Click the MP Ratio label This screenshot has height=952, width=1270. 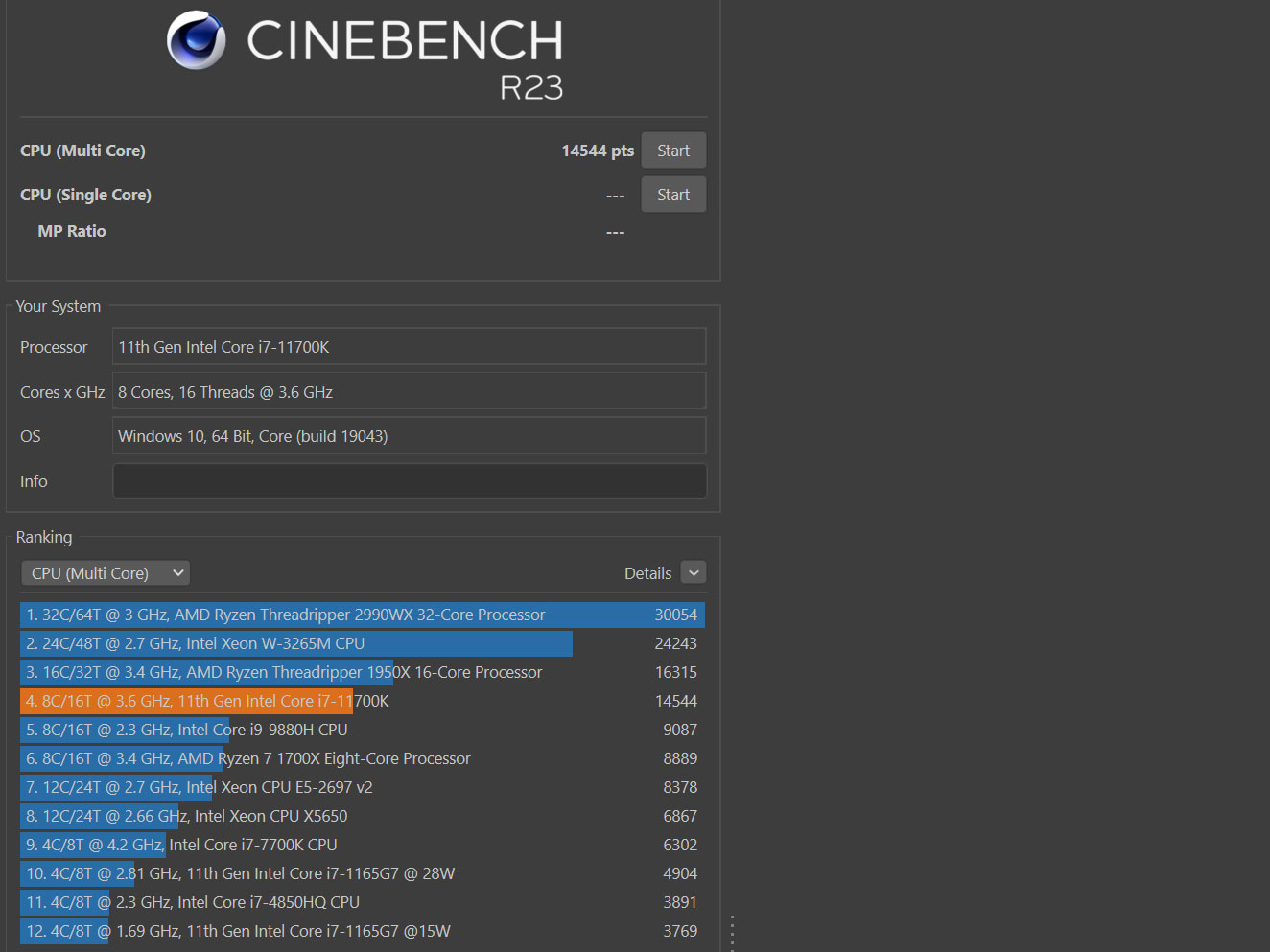72,231
